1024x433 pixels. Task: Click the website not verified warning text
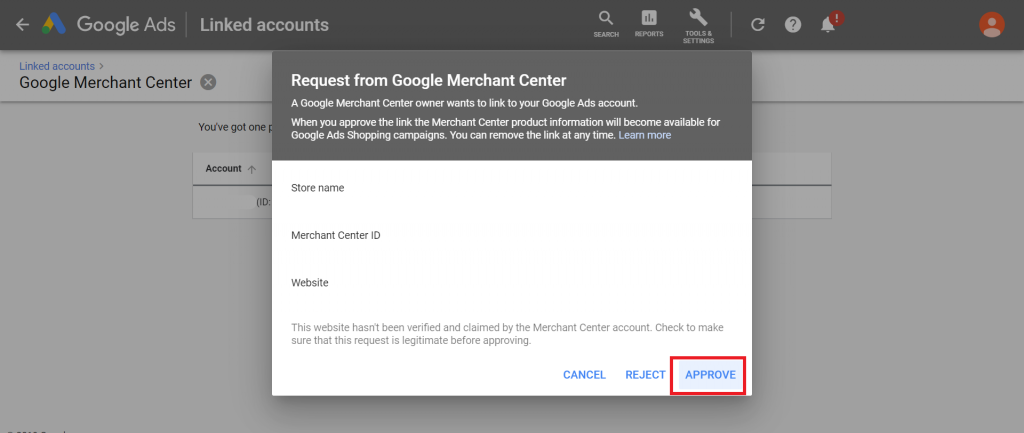[507, 334]
